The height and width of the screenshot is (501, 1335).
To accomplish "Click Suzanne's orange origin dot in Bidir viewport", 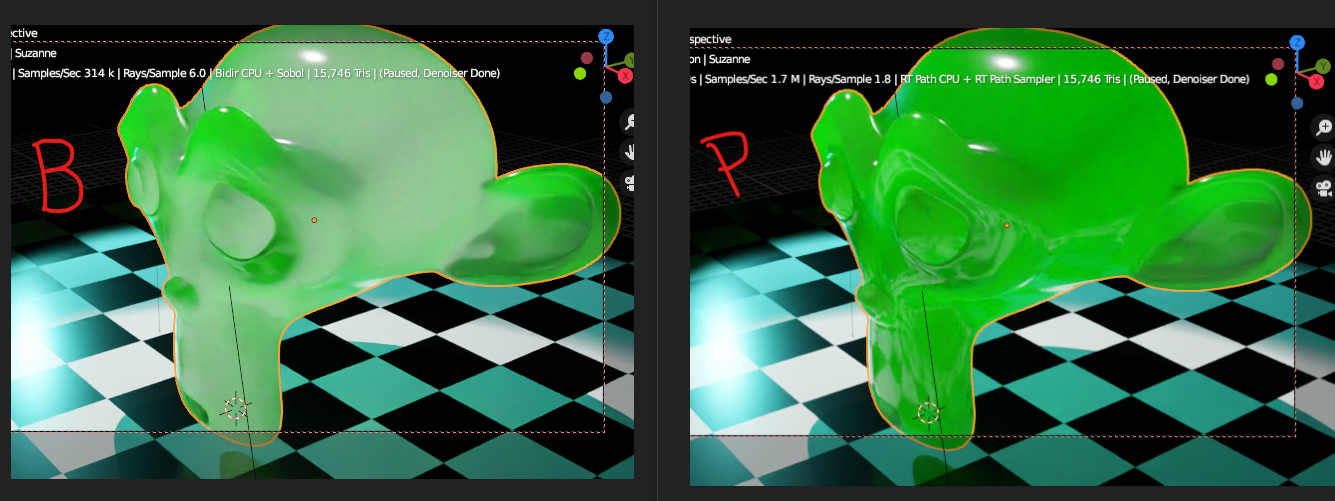I will tap(314, 220).
